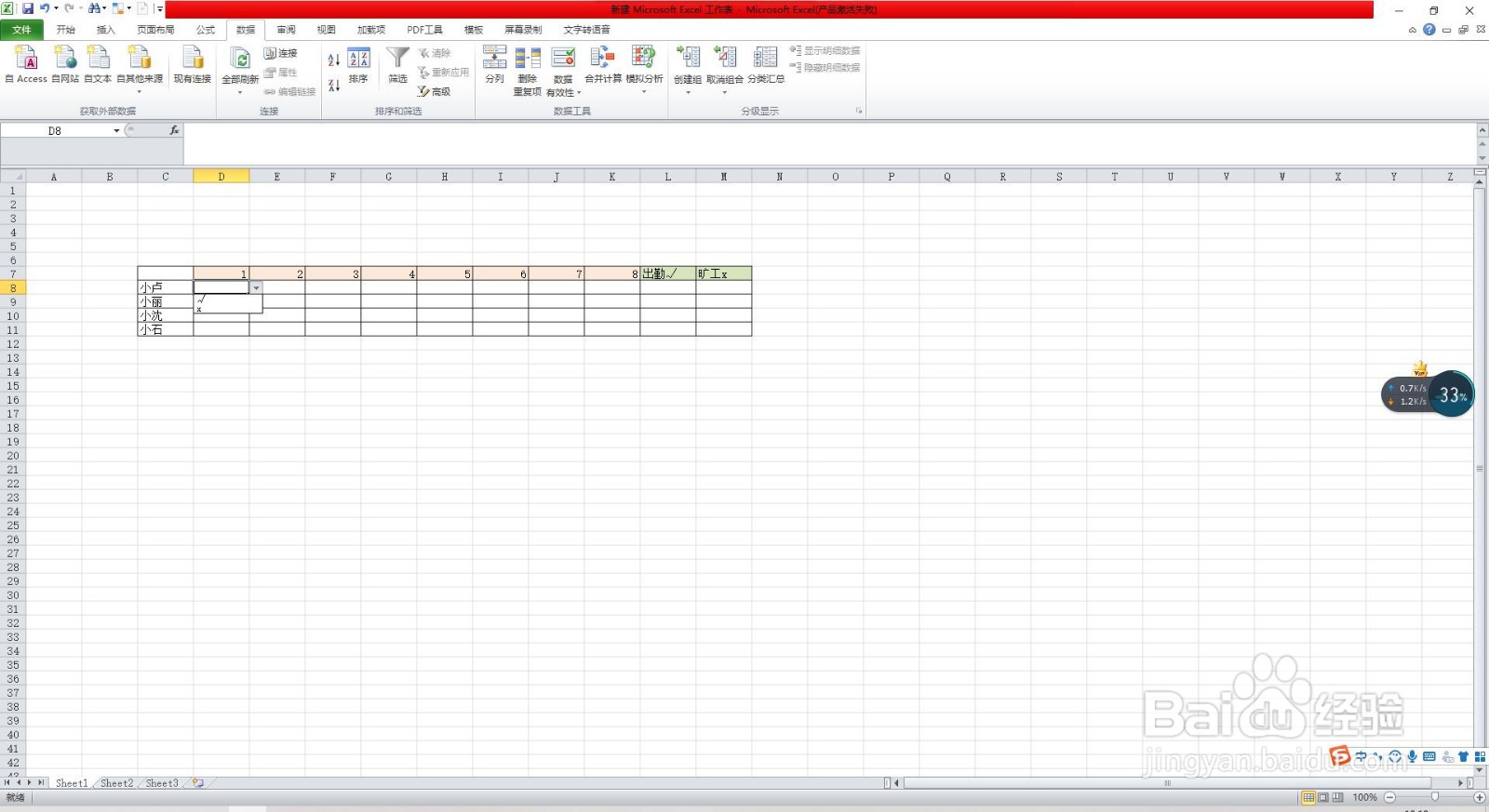The height and width of the screenshot is (812, 1489).
Task: Switch to the PDF工具 tab
Action: (x=424, y=30)
